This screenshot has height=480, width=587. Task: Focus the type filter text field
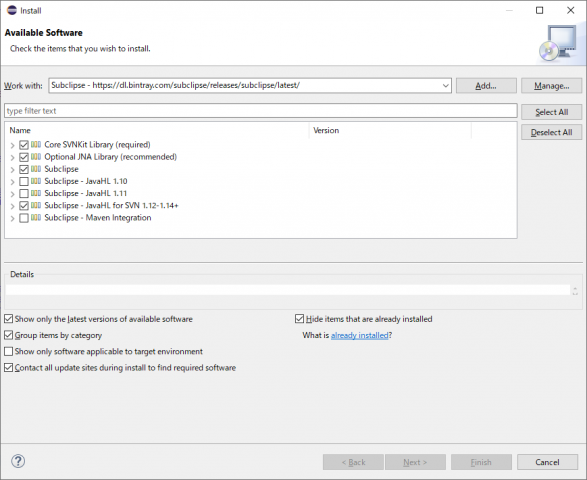(x=261, y=111)
